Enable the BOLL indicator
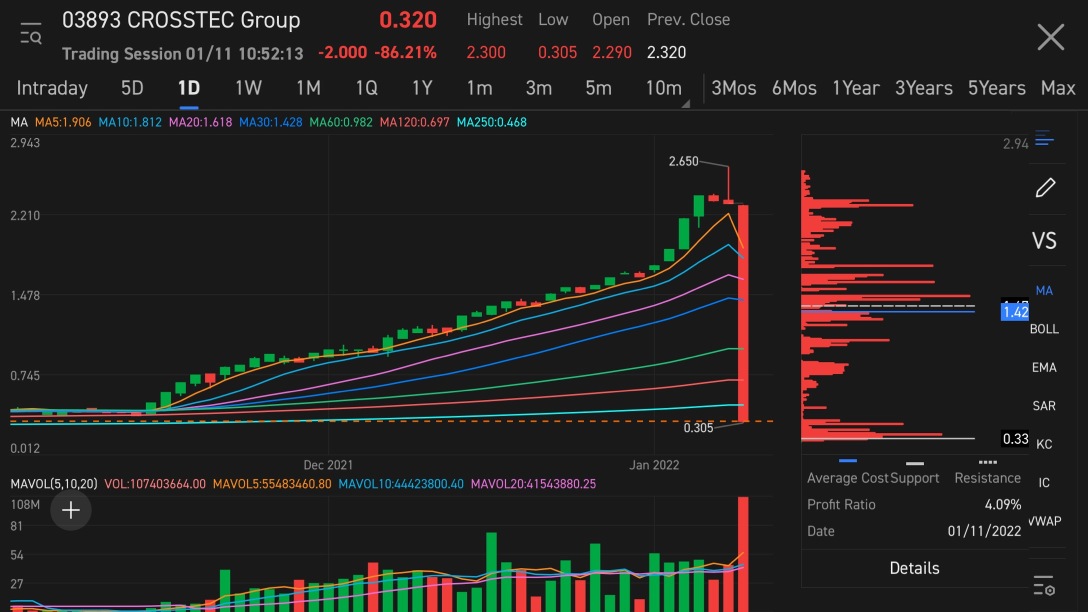The width and height of the screenshot is (1088, 612). pos(1044,329)
